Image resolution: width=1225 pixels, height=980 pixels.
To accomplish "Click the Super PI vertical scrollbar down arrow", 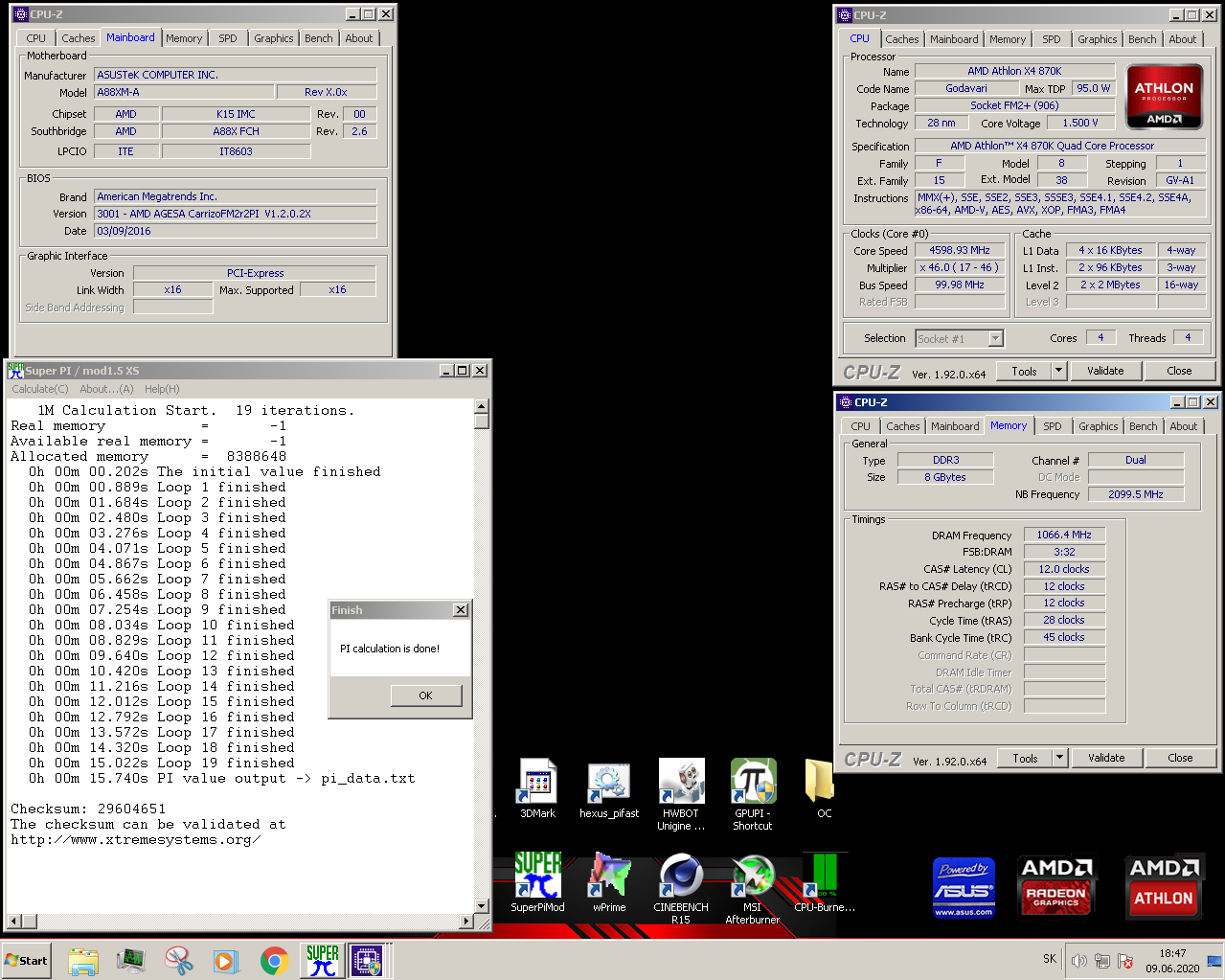I will 482,906.
